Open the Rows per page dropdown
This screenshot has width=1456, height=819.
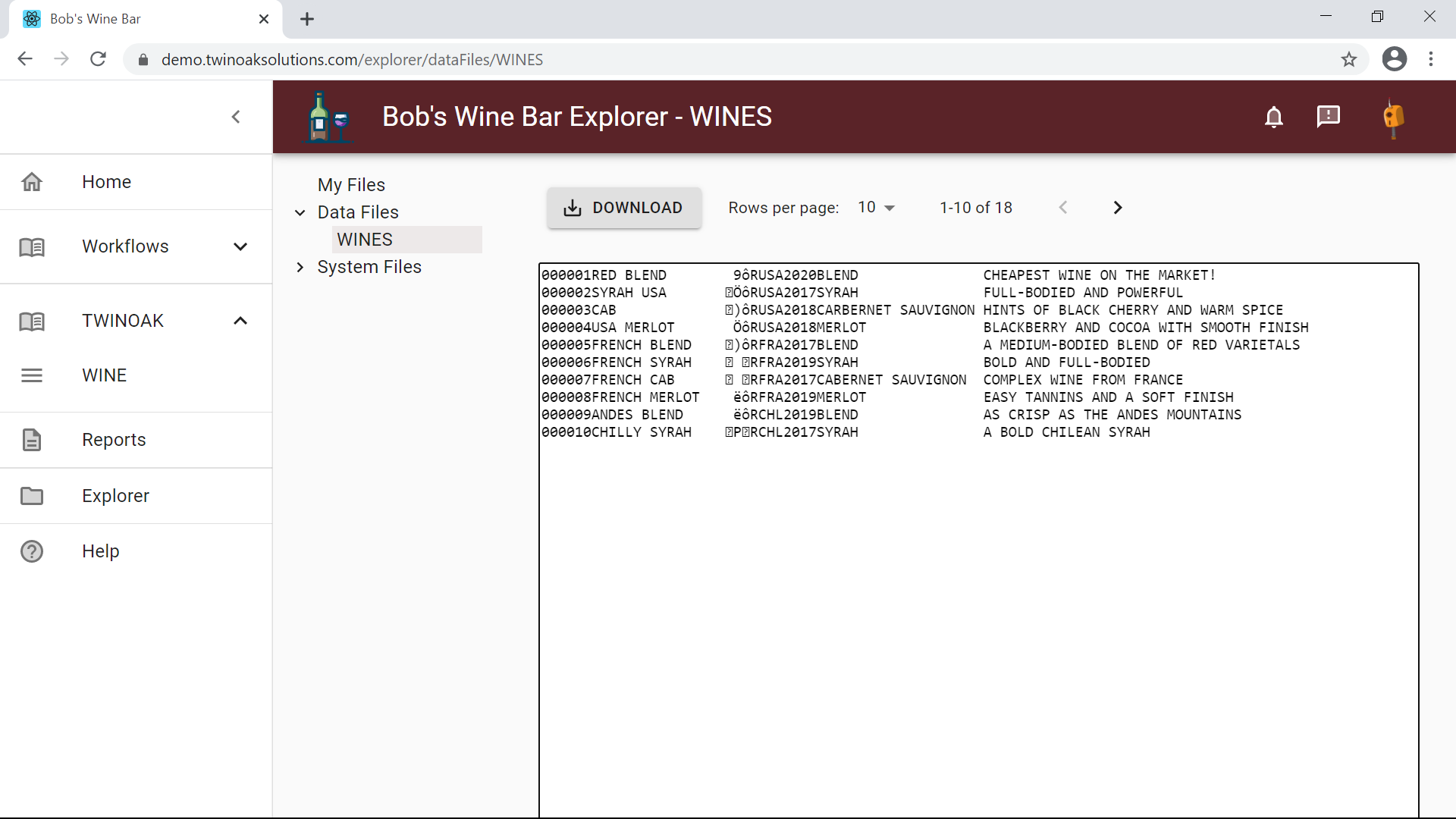pyautogui.click(x=877, y=208)
